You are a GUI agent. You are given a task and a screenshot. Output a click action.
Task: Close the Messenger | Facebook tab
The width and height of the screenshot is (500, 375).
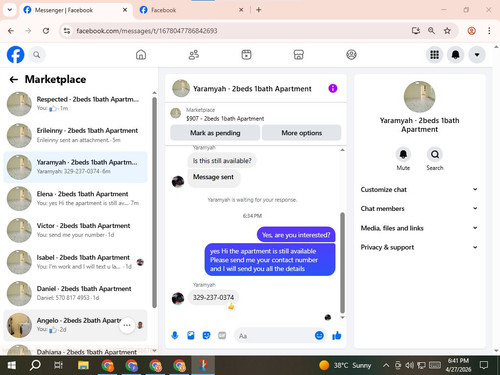[x=125, y=10]
